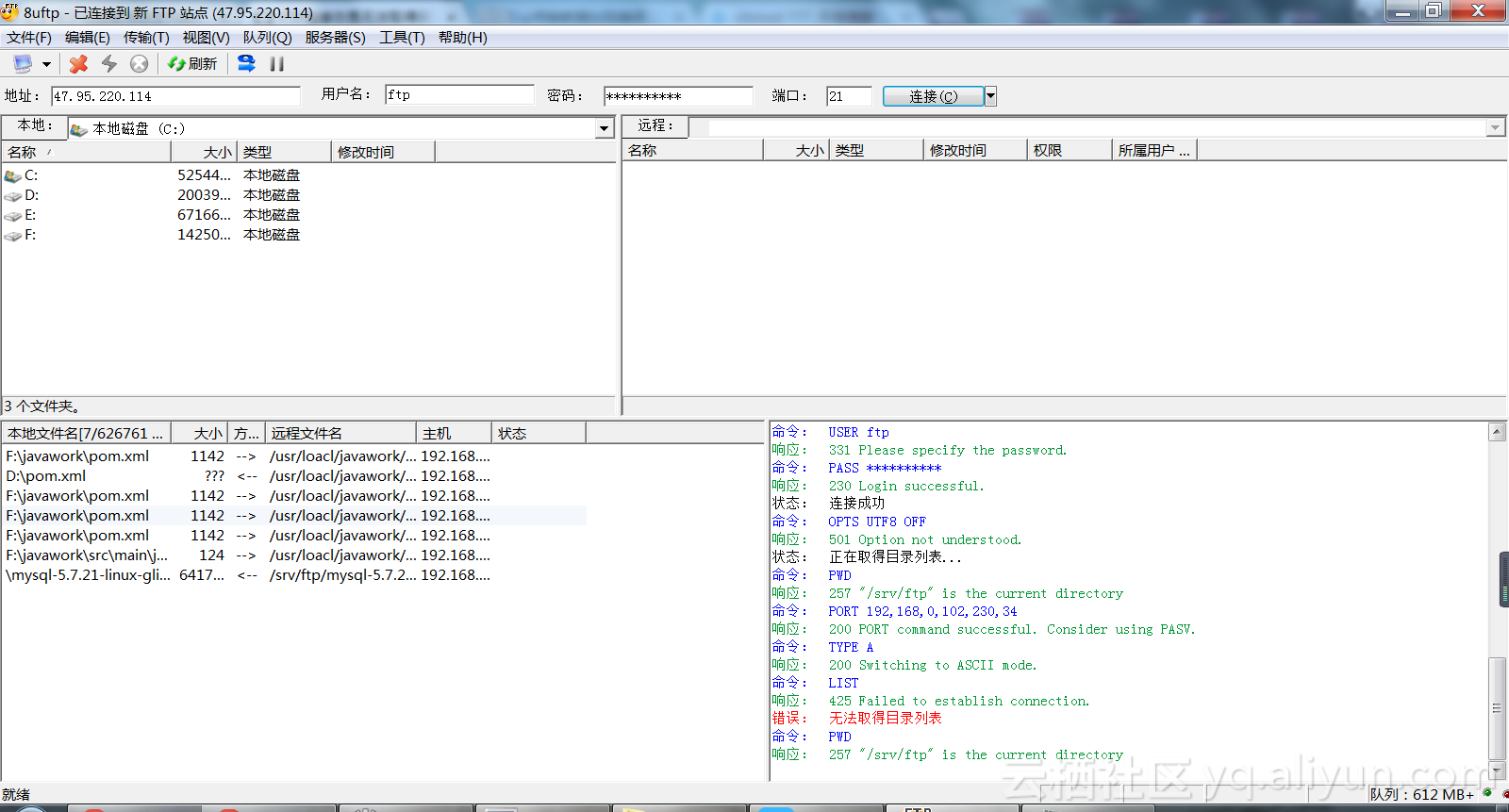
Task: Expand the arrow beside 连接 button
Action: [x=990, y=96]
